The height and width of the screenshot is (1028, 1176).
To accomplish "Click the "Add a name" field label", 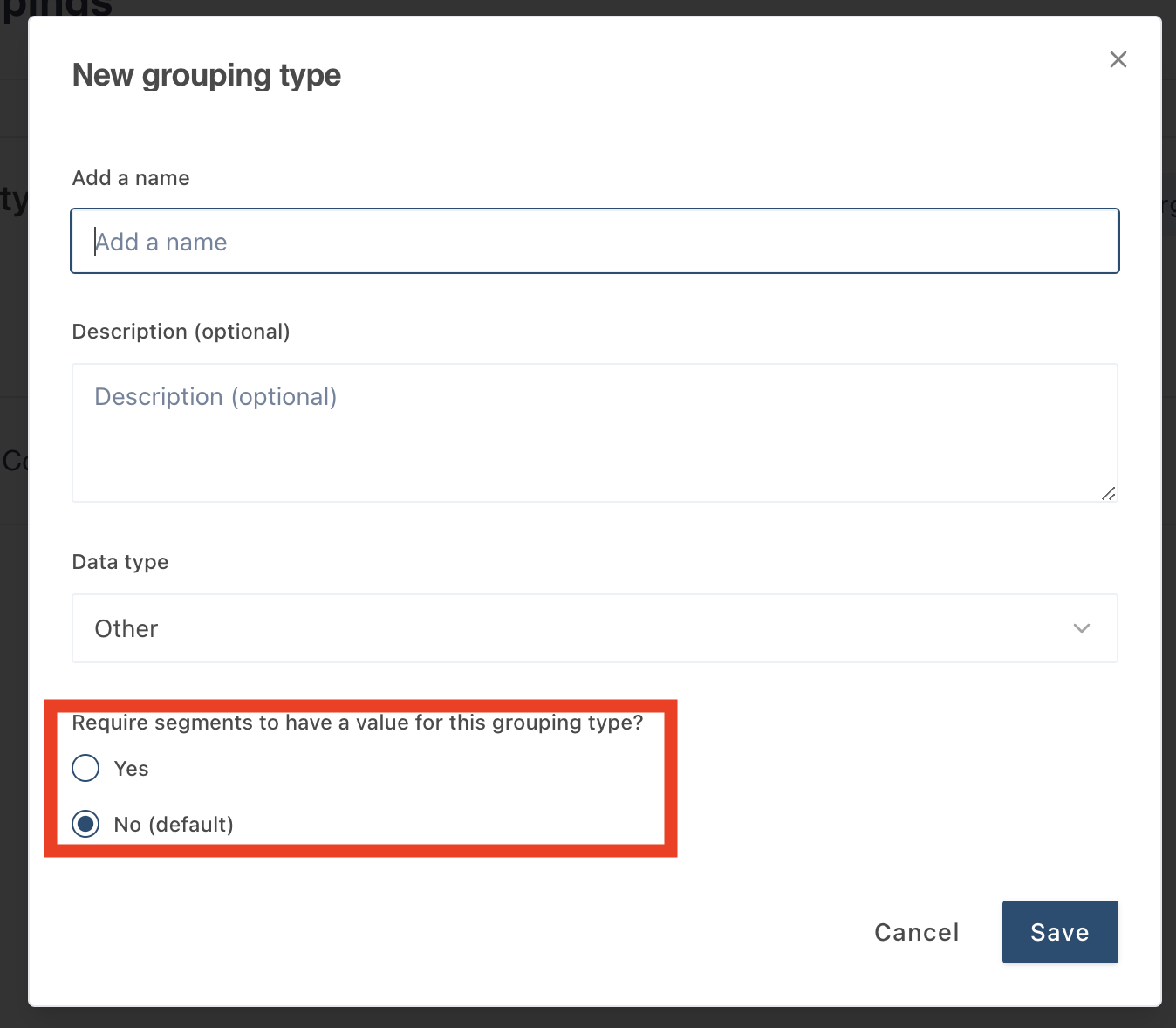I will click(131, 178).
